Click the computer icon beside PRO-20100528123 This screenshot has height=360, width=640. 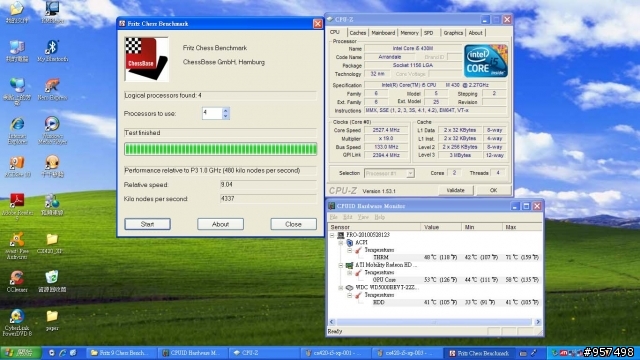tap(341, 235)
